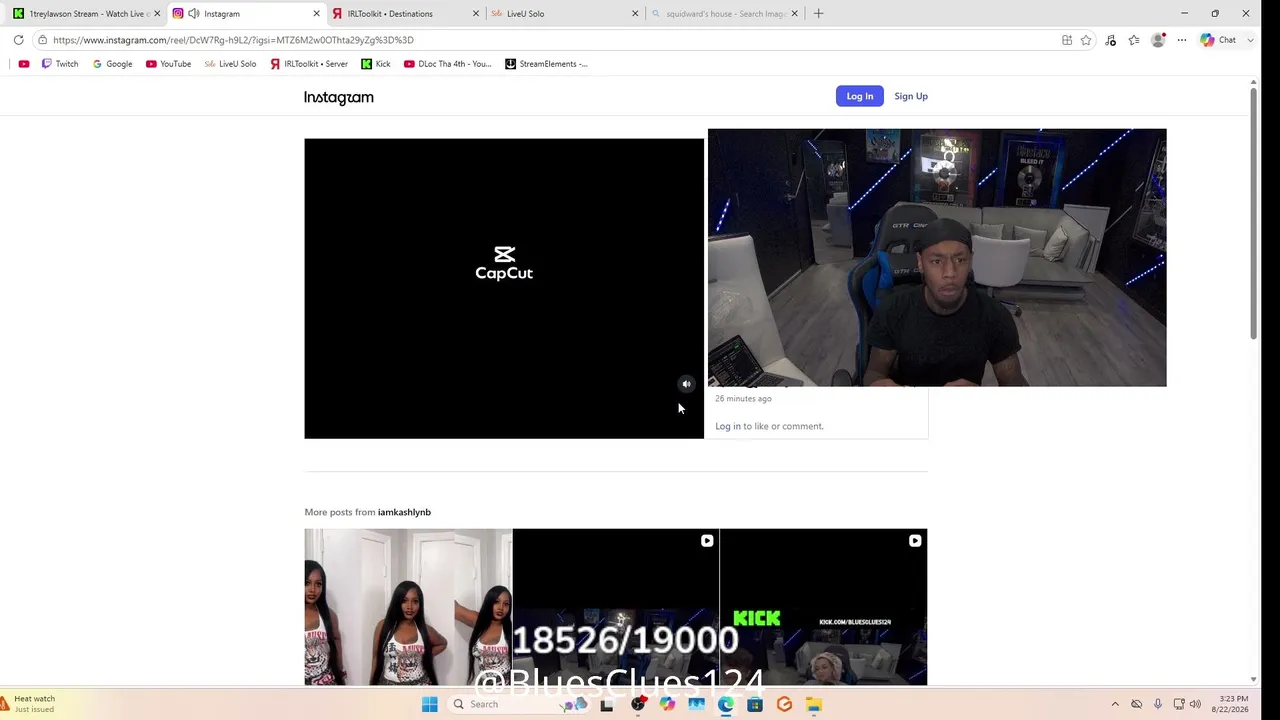Image resolution: width=1280 pixels, height=720 pixels.
Task: Click the 'More posts from' text
Action: [x=340, y=512]
